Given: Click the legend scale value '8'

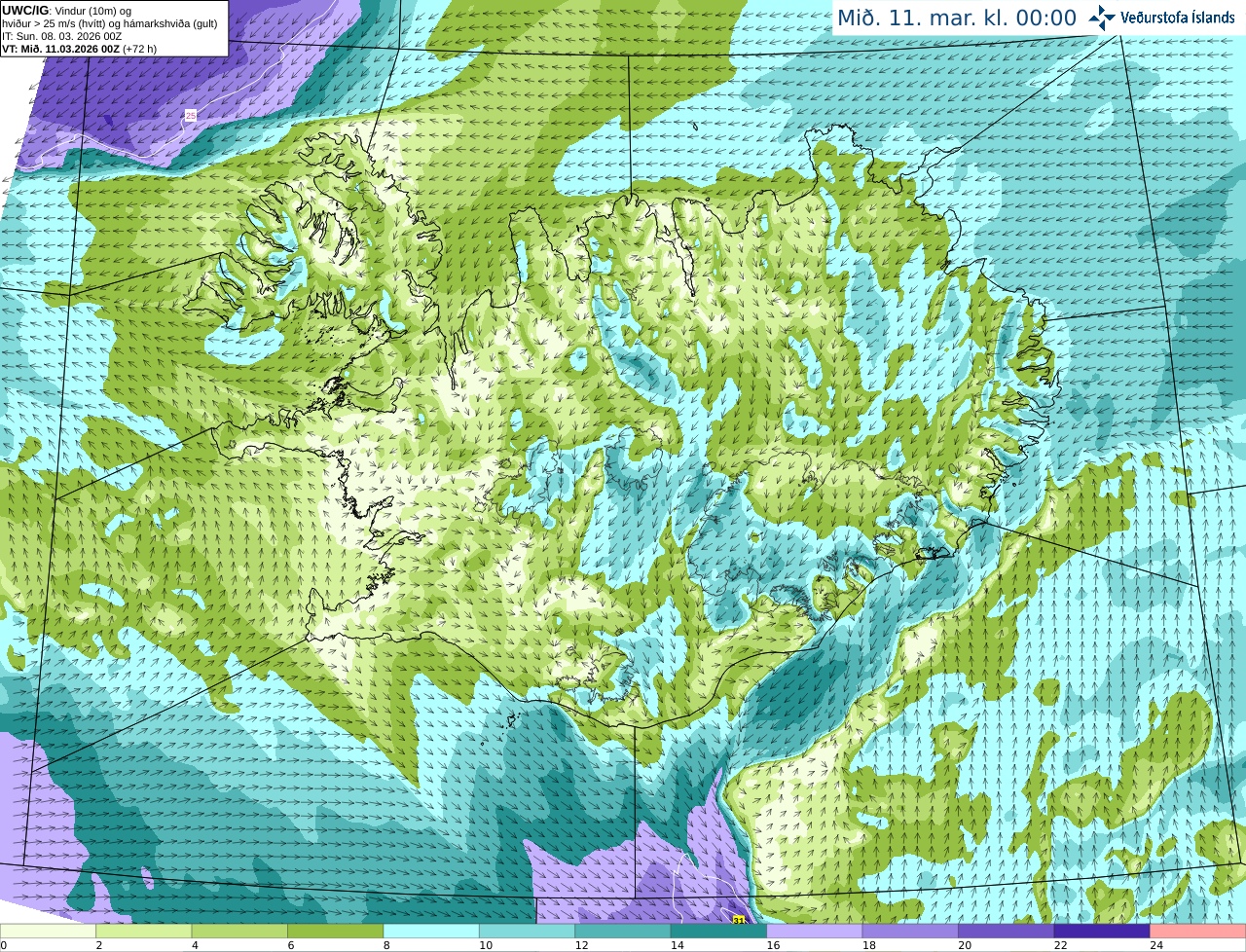Looking at the screenshot, I should pos(386,945).
